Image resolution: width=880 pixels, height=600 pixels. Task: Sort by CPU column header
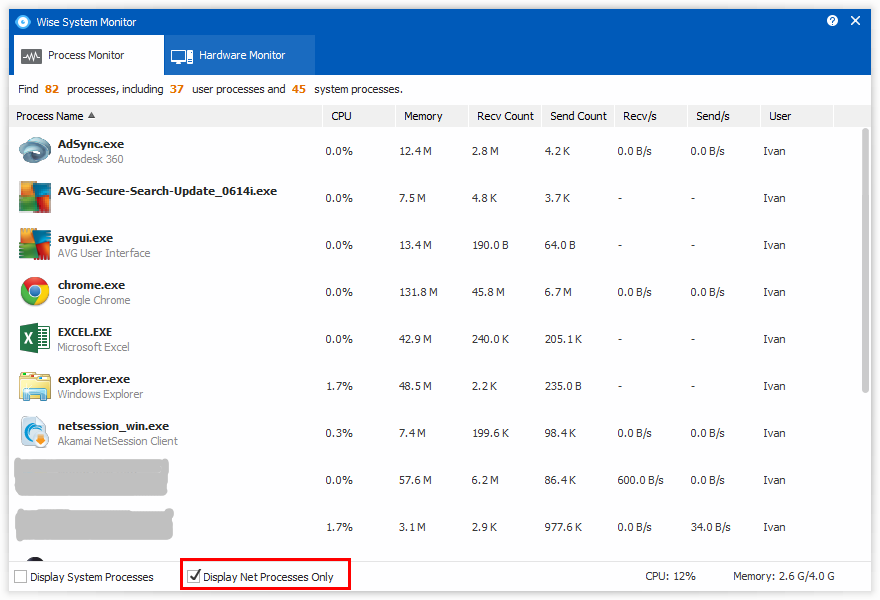(x=359, y=116)
